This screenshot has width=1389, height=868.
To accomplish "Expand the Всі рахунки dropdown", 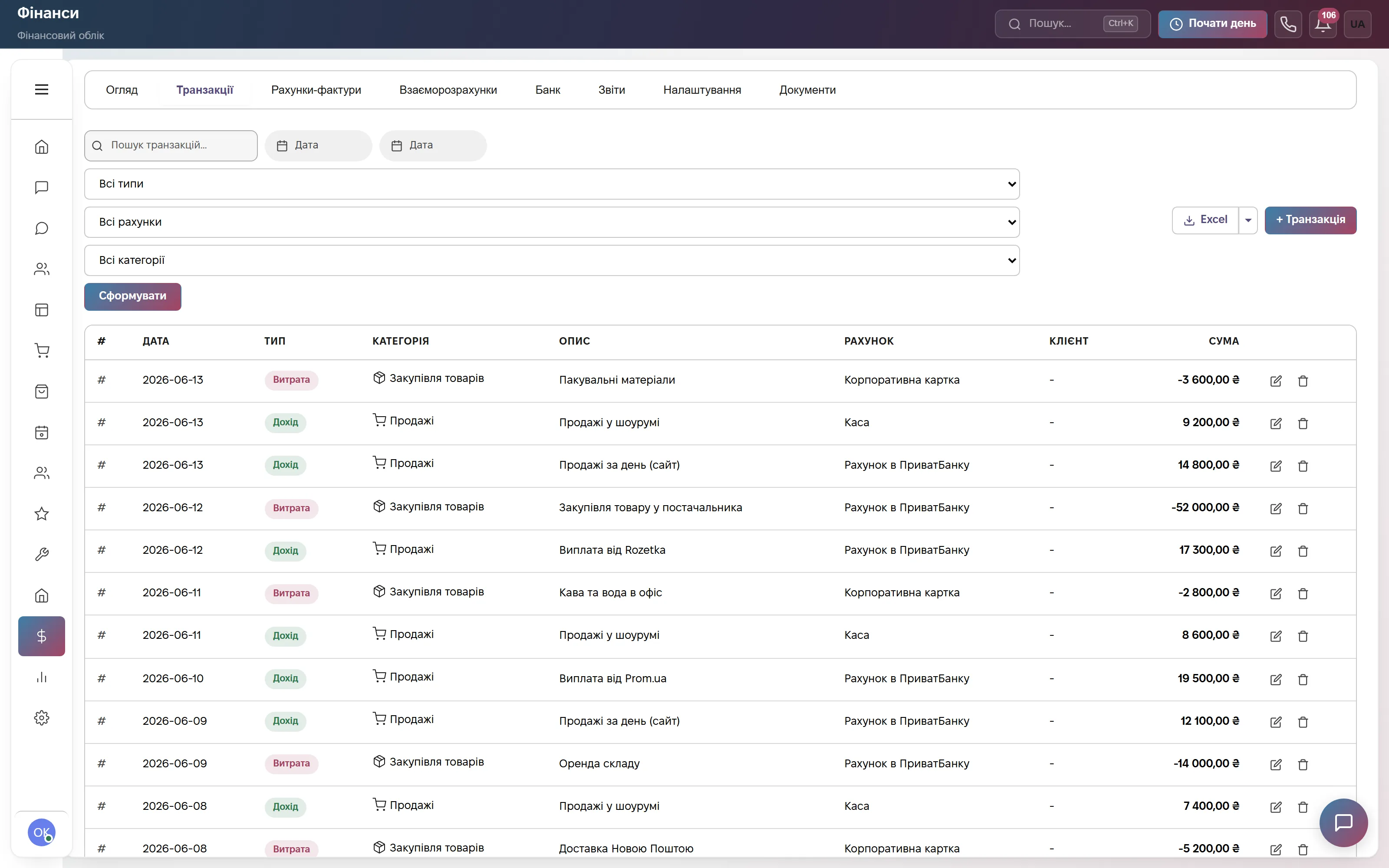I will (552, 222).
